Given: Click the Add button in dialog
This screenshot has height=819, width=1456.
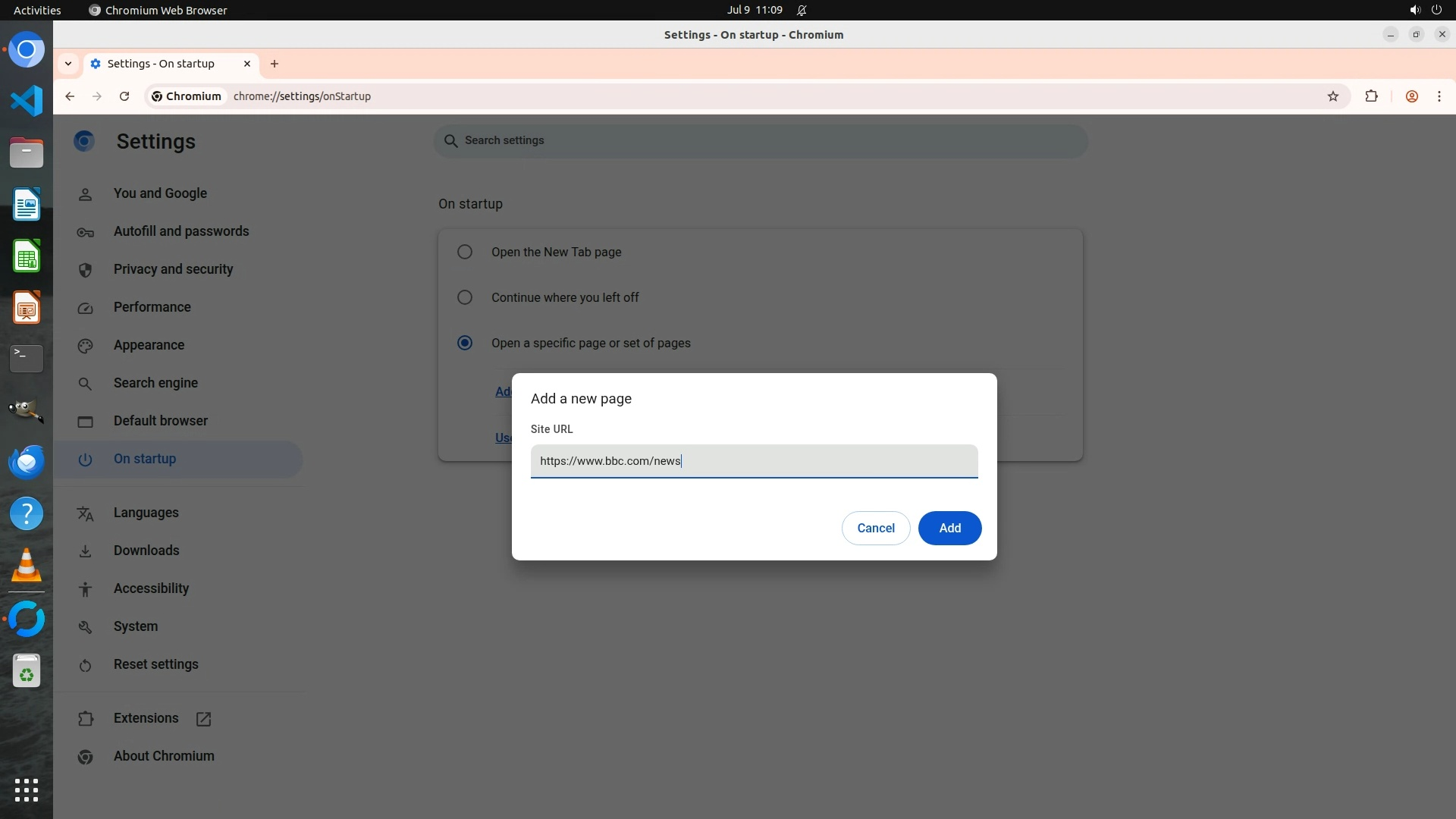Looking at the screenshot, I should pyautogui.click(x=949, y=528).
